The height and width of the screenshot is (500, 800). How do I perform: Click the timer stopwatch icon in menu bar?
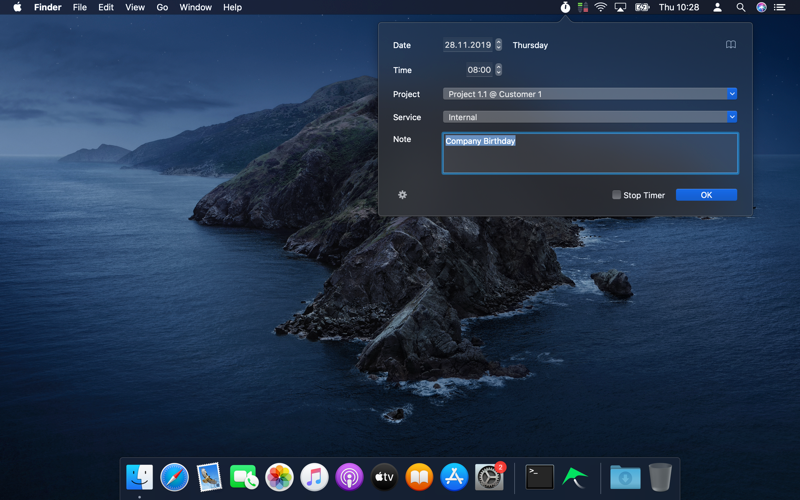point(565,7)
